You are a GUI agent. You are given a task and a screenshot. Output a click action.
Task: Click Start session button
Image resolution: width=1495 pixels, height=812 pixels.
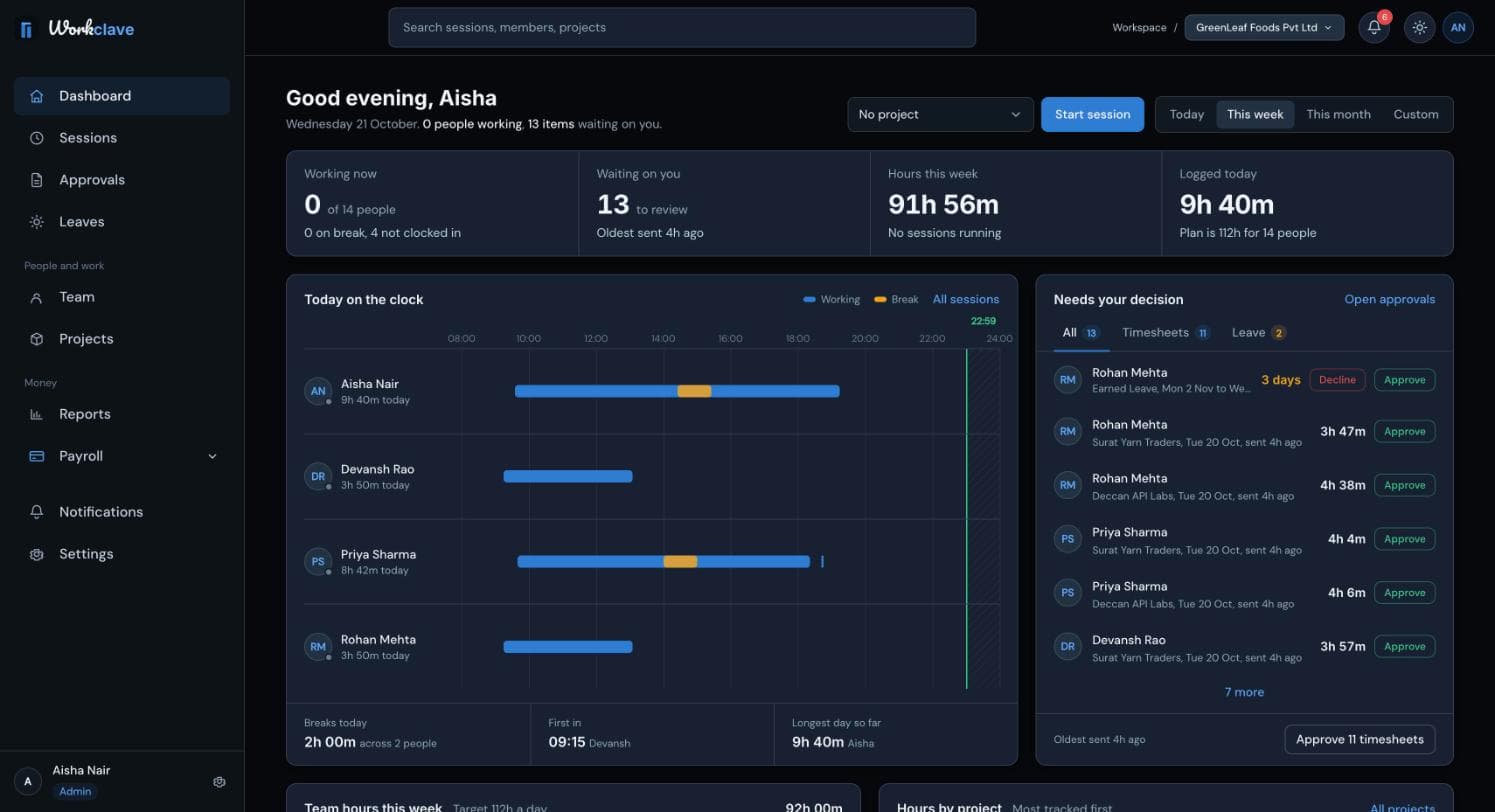click(x=1092, y=114)
